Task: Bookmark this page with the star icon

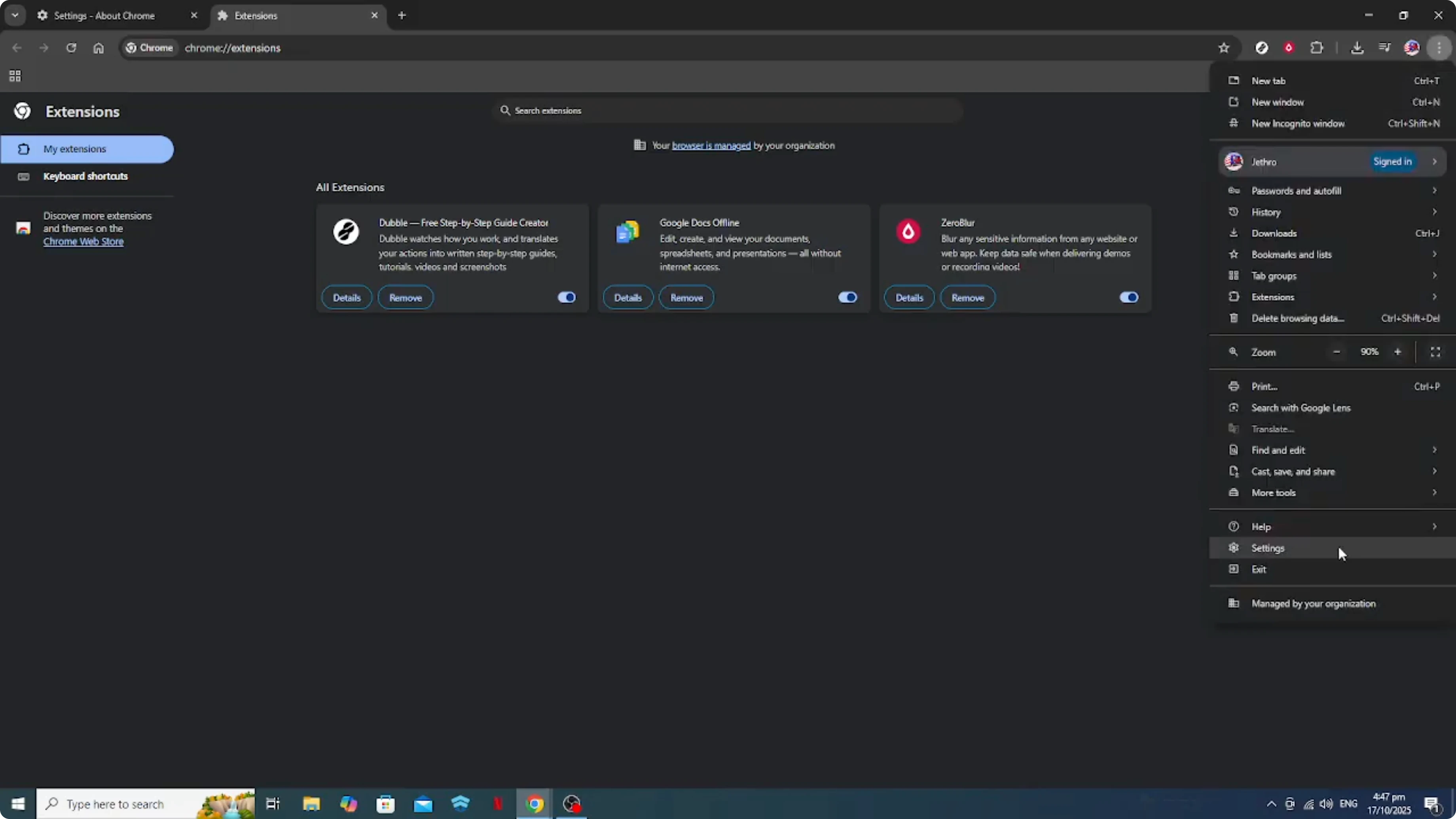Action: click(1224, 48)
